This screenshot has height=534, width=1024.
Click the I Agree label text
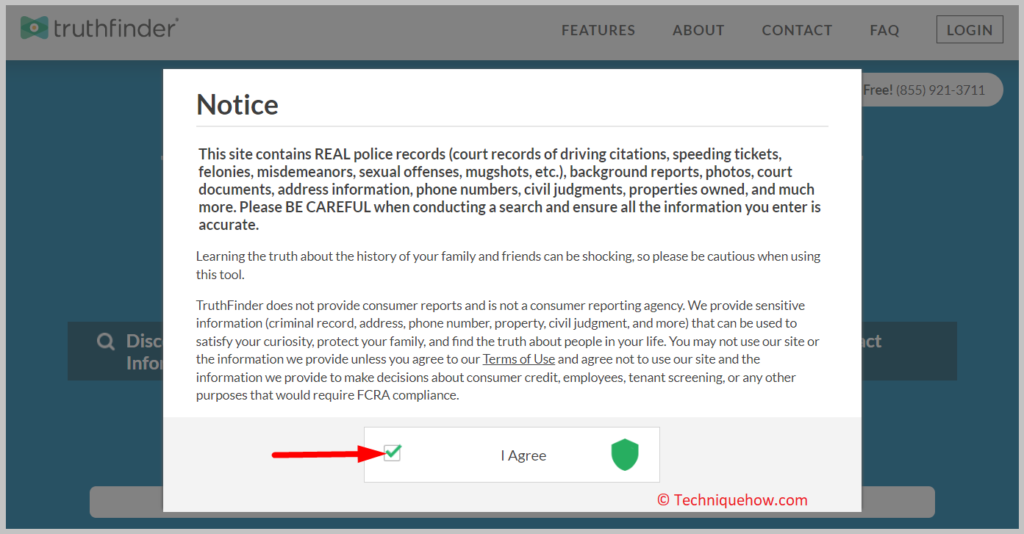524,456
